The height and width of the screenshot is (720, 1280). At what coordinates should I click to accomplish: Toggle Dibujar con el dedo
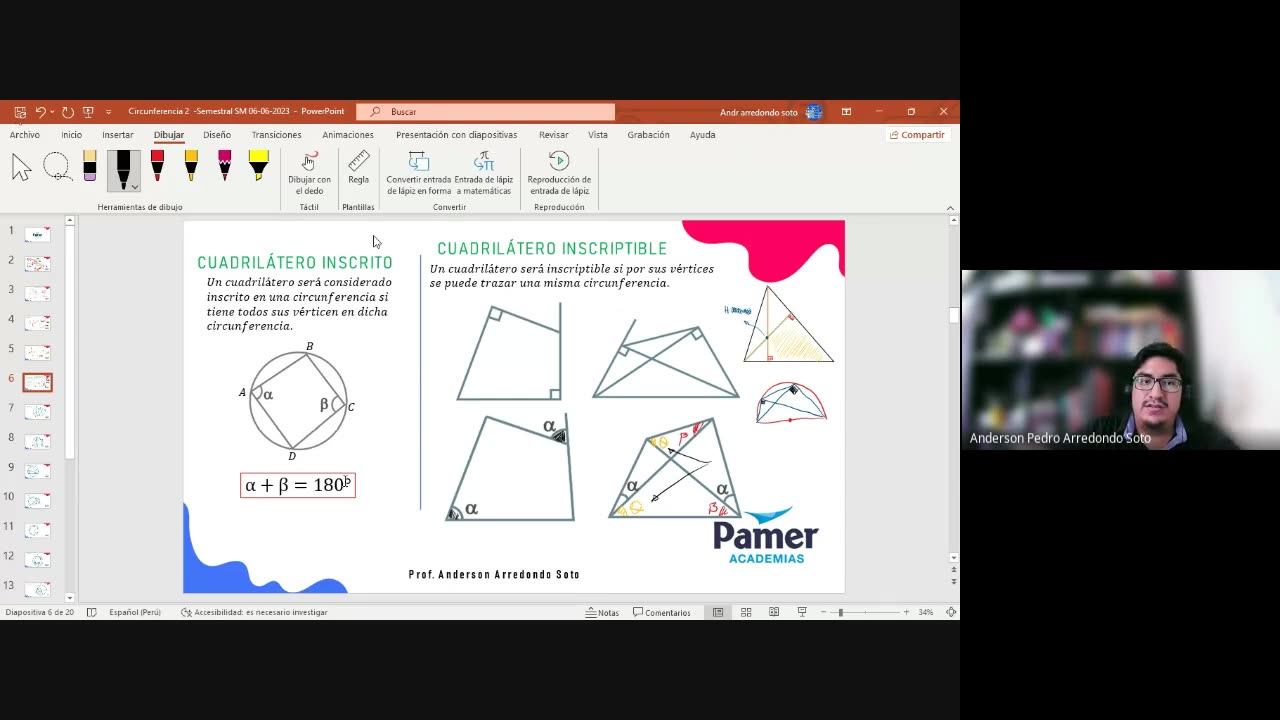[309, 174]
